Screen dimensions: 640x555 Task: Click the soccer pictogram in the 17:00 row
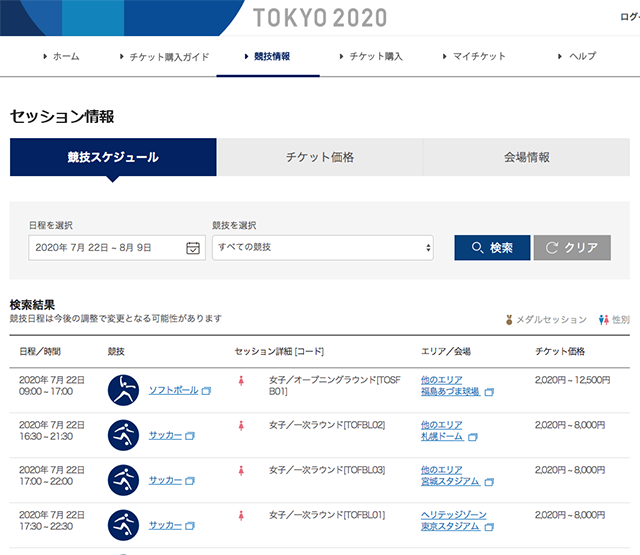[x=123, y=480]
